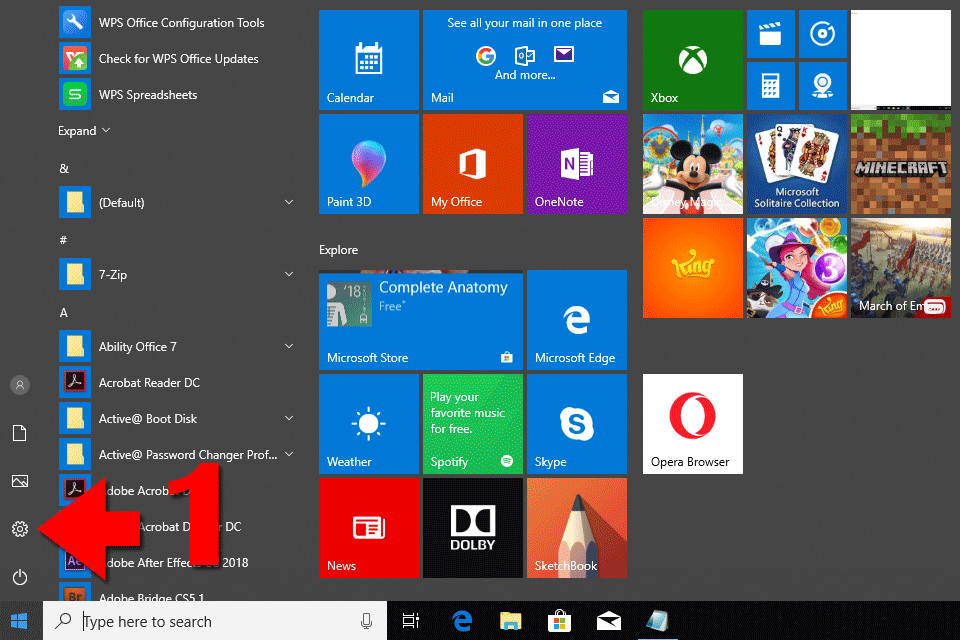Click the Microsoft Edge taskbar icon
The height and width of the screenshot is (640, 960).
[462, 621]
